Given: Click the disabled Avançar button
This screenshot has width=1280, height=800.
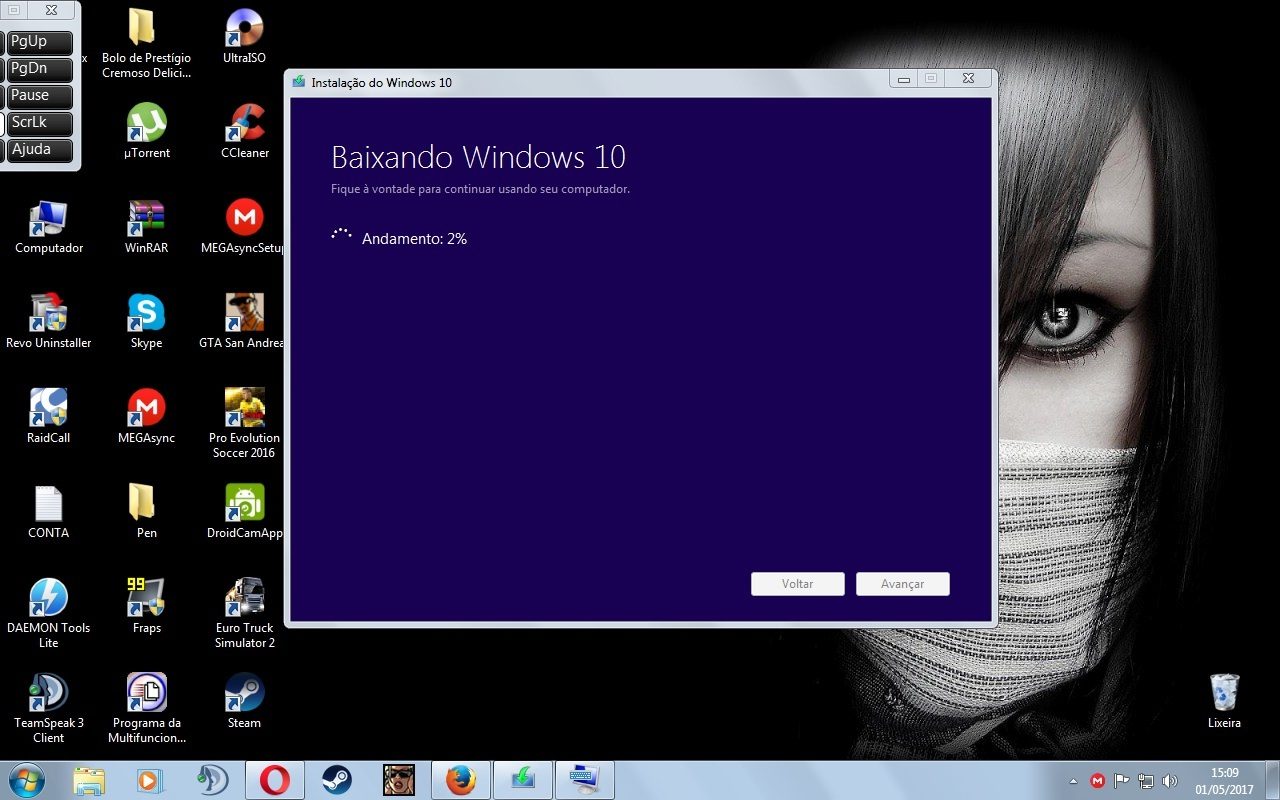Looking at the screenshot, I should (903, 584).
